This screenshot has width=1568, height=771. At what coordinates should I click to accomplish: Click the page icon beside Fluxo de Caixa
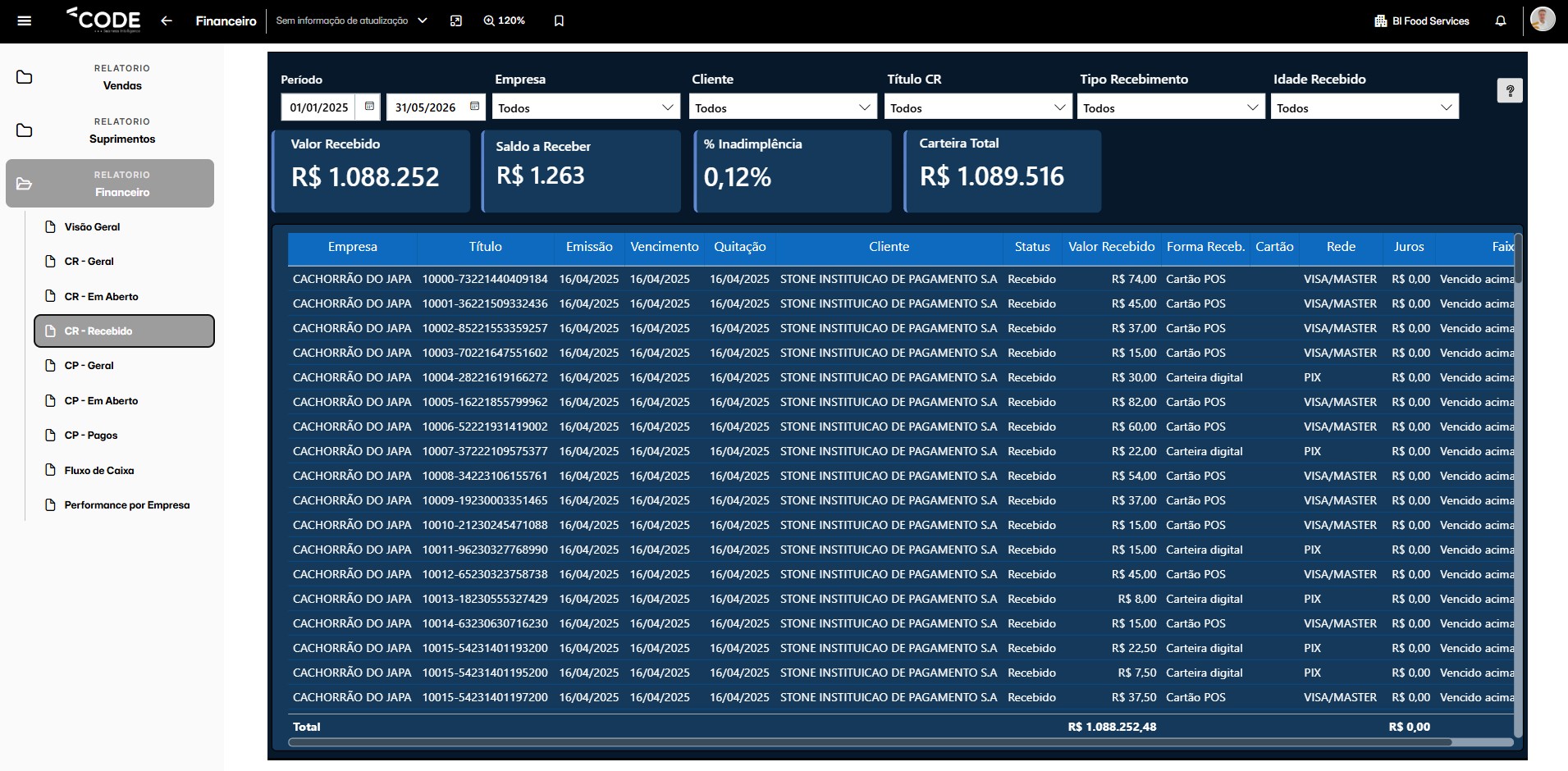click(50, 471)
